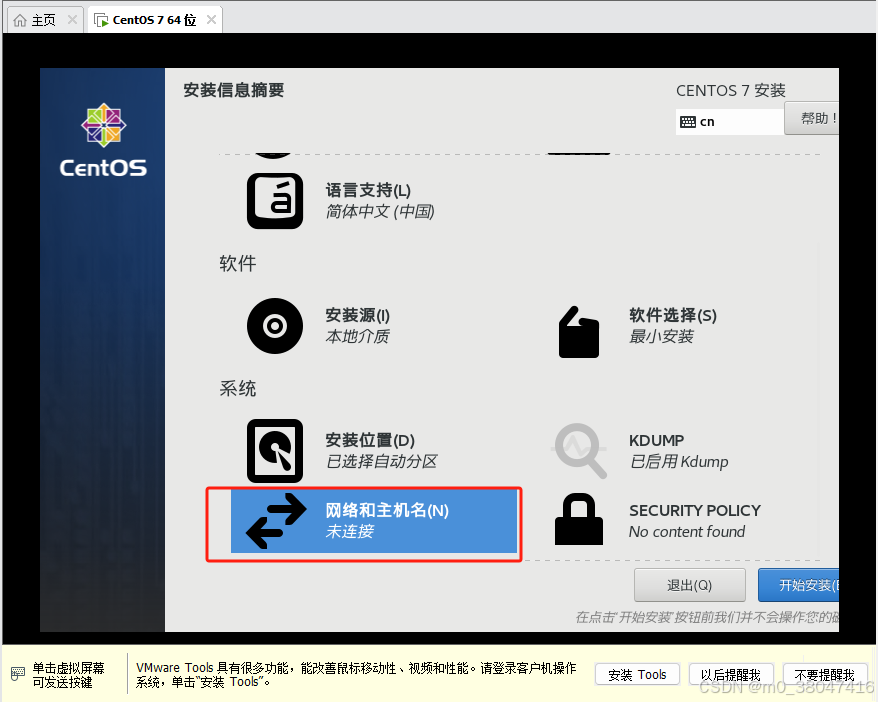Click the 安装源 disc icon
Image resolution: width=878 pixels, height=702 pixels.
pos(275,326)
